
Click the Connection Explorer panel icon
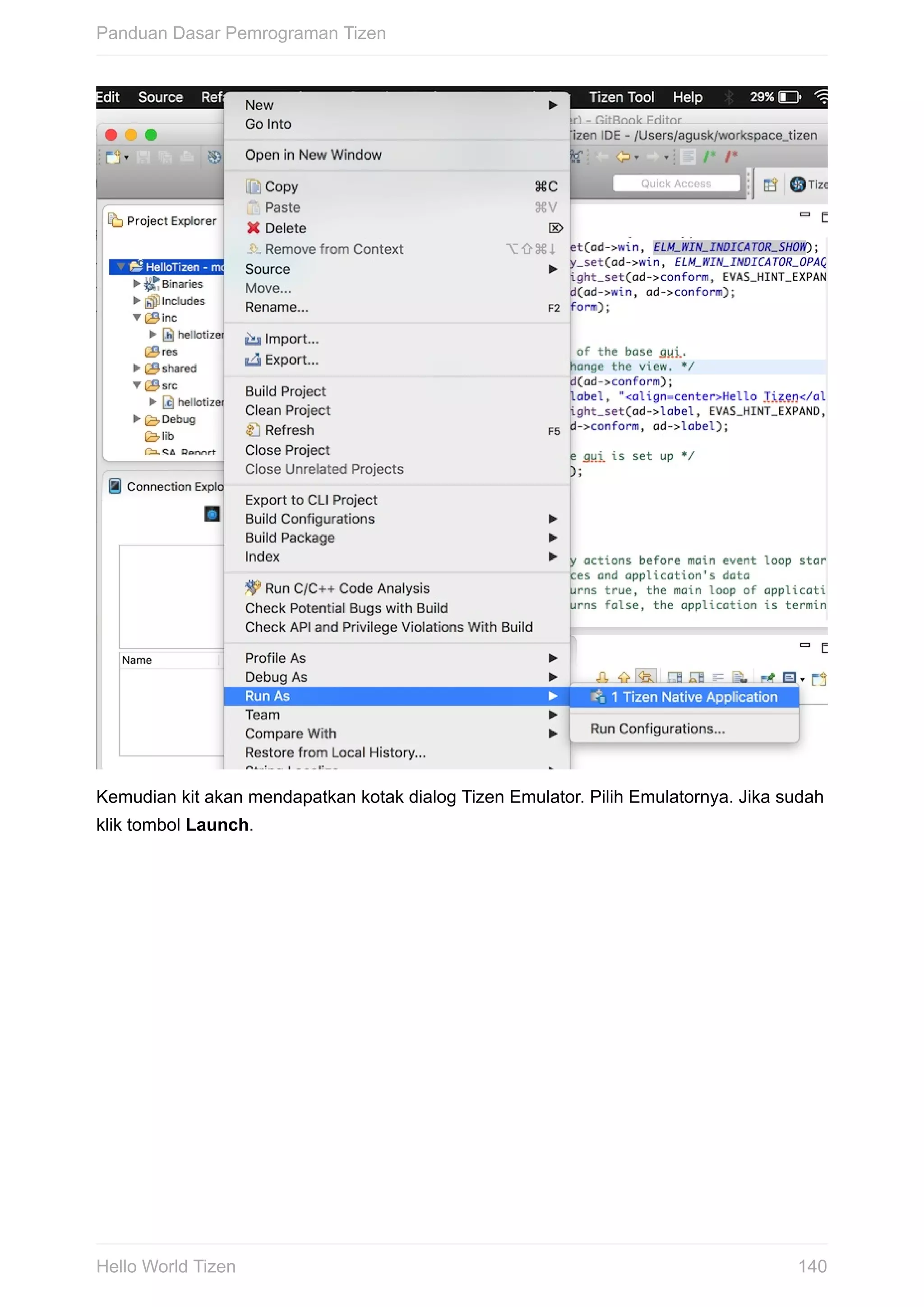115,486
